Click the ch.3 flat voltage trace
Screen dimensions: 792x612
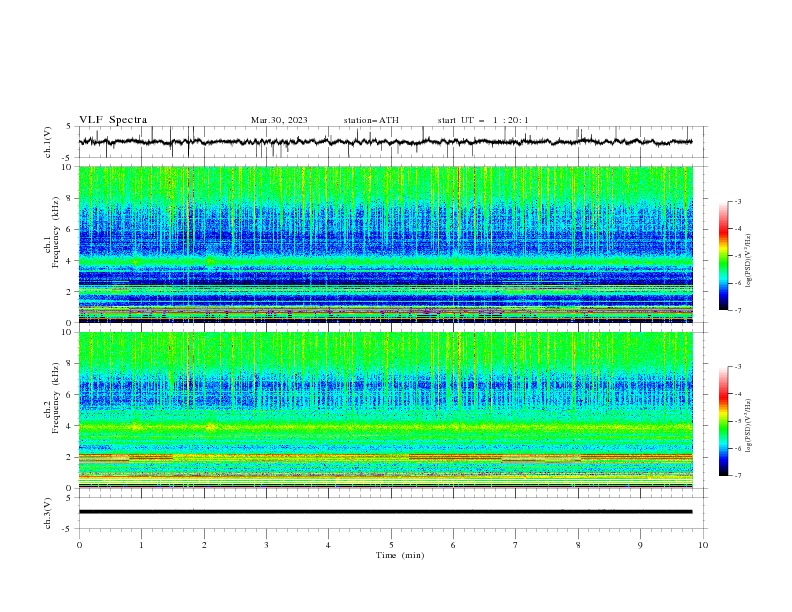pyautogui.click(x=385, y=512)
